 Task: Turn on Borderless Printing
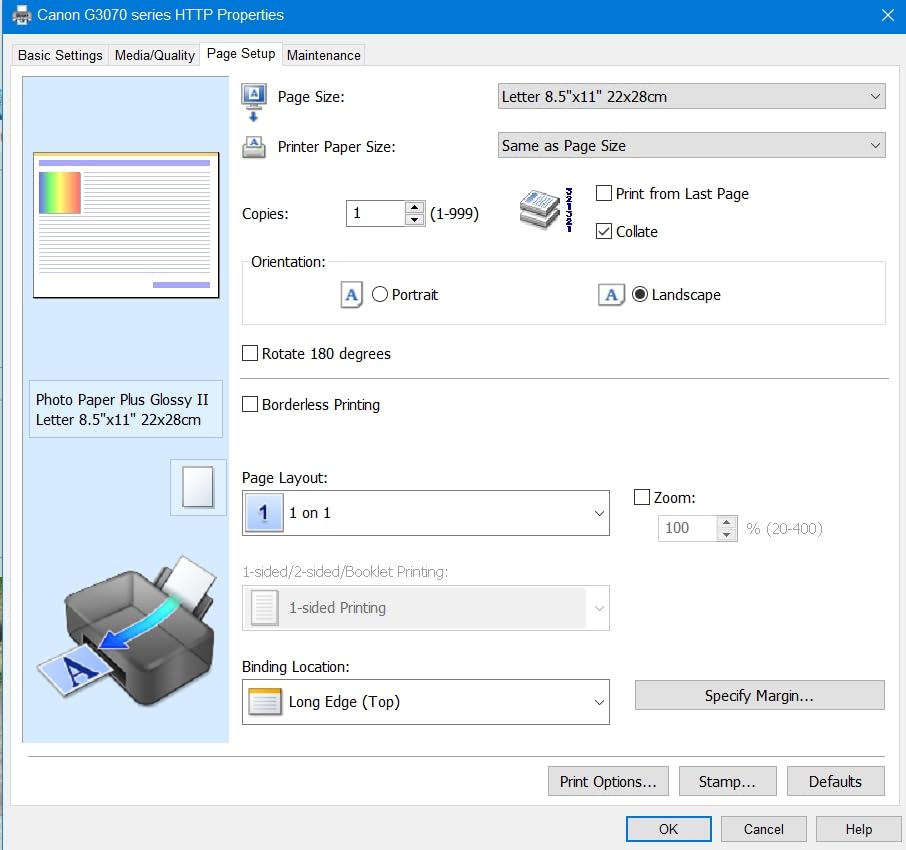pos(250,404)
